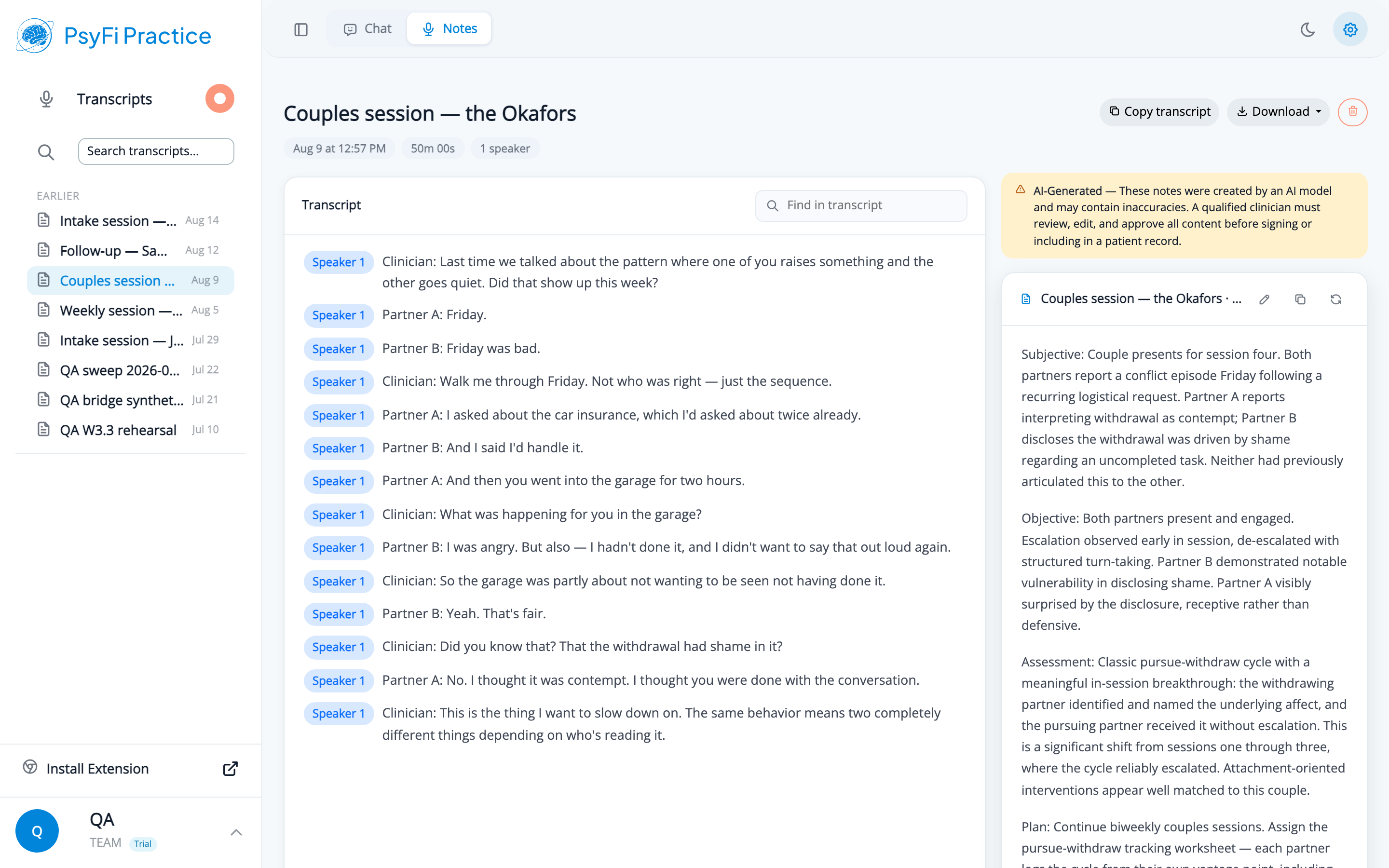This screenshot has width=1389, height=868.
Task: Click the Copy transcript button
Action: pos(1159,112)
